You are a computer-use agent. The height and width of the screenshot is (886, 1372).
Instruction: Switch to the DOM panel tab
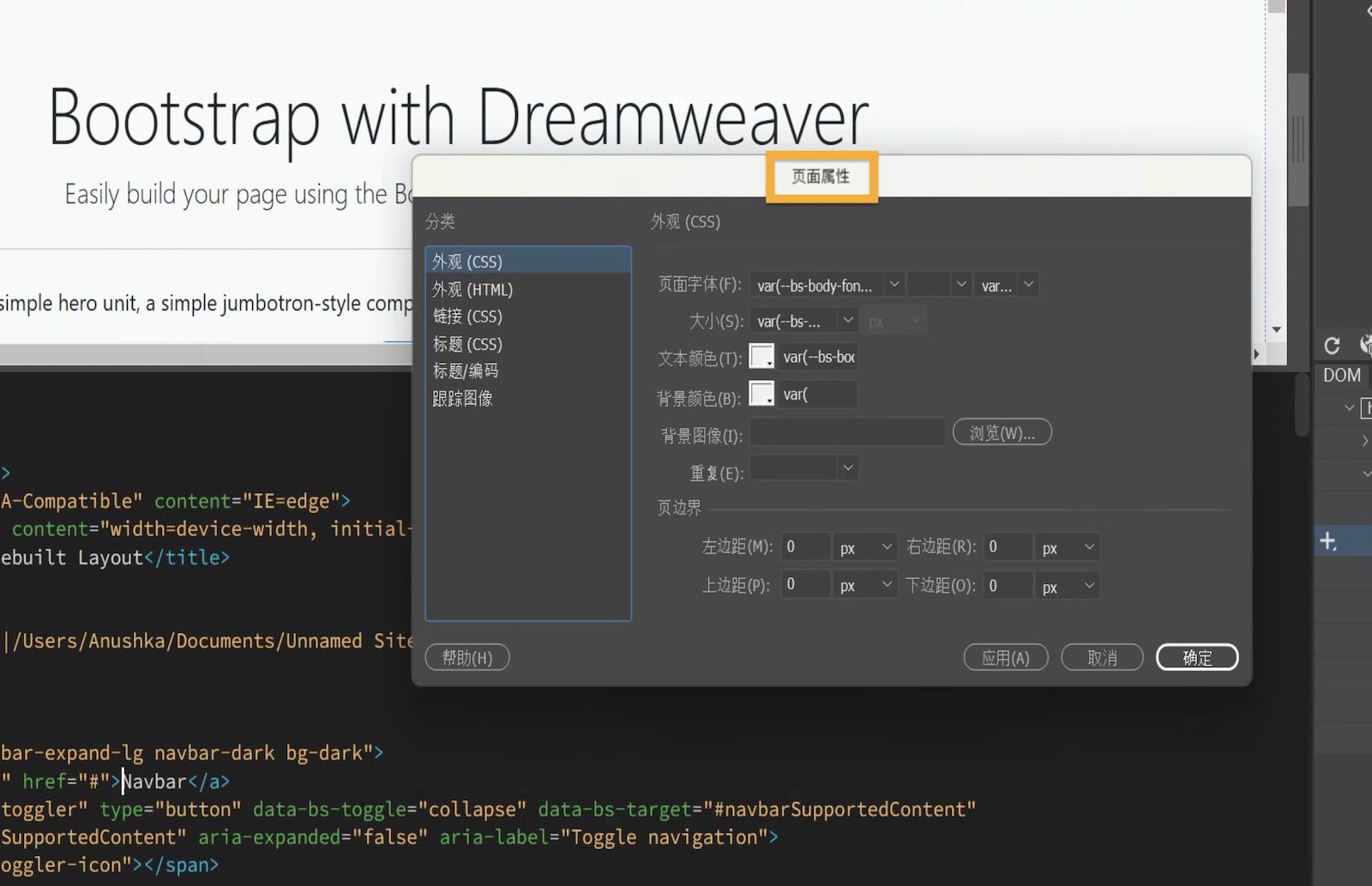(x=1342, y=375)
